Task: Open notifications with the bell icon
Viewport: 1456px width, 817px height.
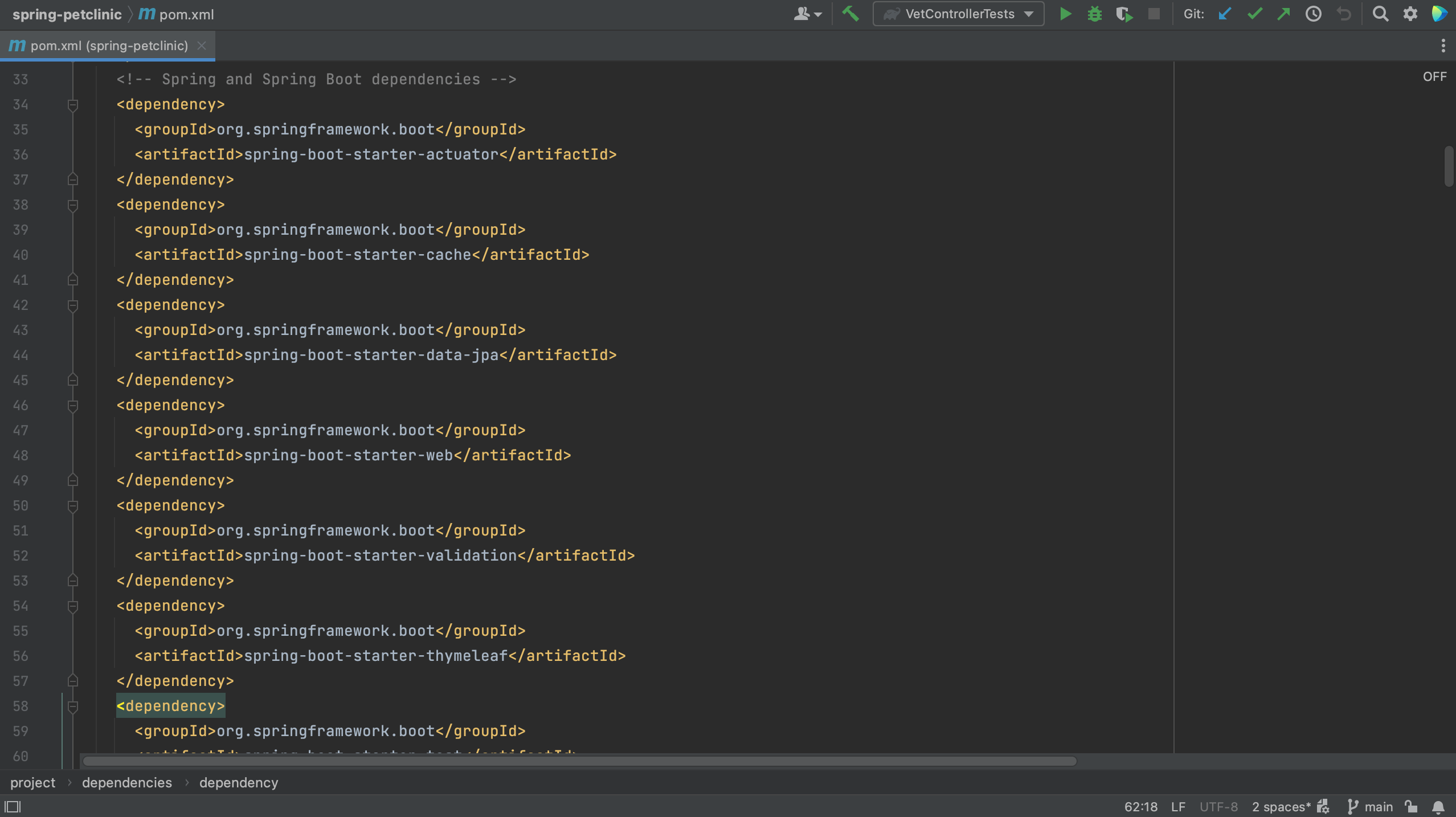Action: pos(1437,806)
